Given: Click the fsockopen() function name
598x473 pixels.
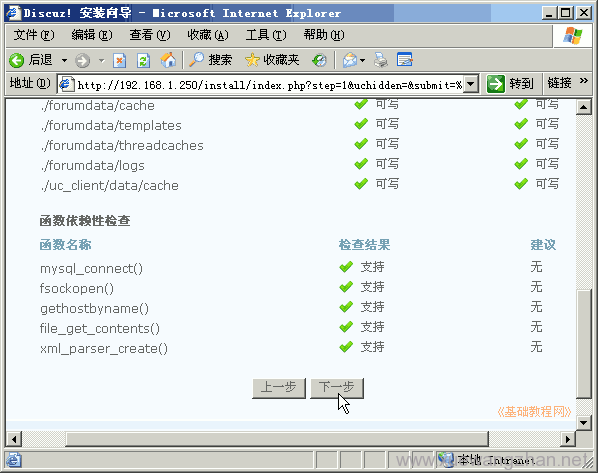Looking at the screenshot, I should click(77, 288).
